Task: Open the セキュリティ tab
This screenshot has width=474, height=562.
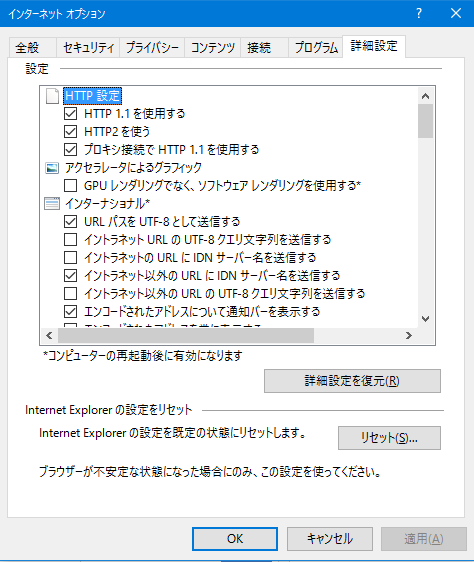Action: click(x=88, y=47)
